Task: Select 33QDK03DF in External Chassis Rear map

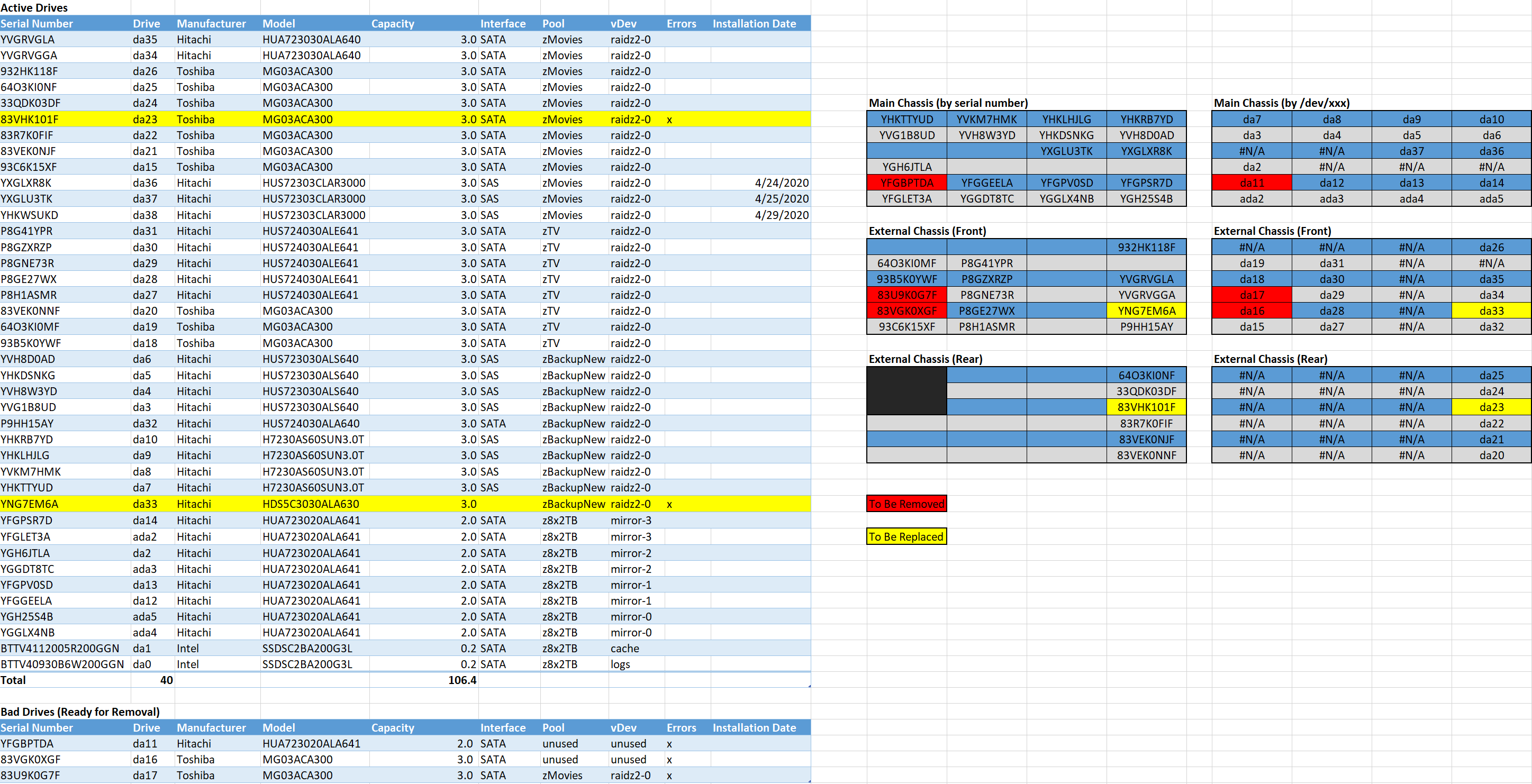Action: (1147, 391)
